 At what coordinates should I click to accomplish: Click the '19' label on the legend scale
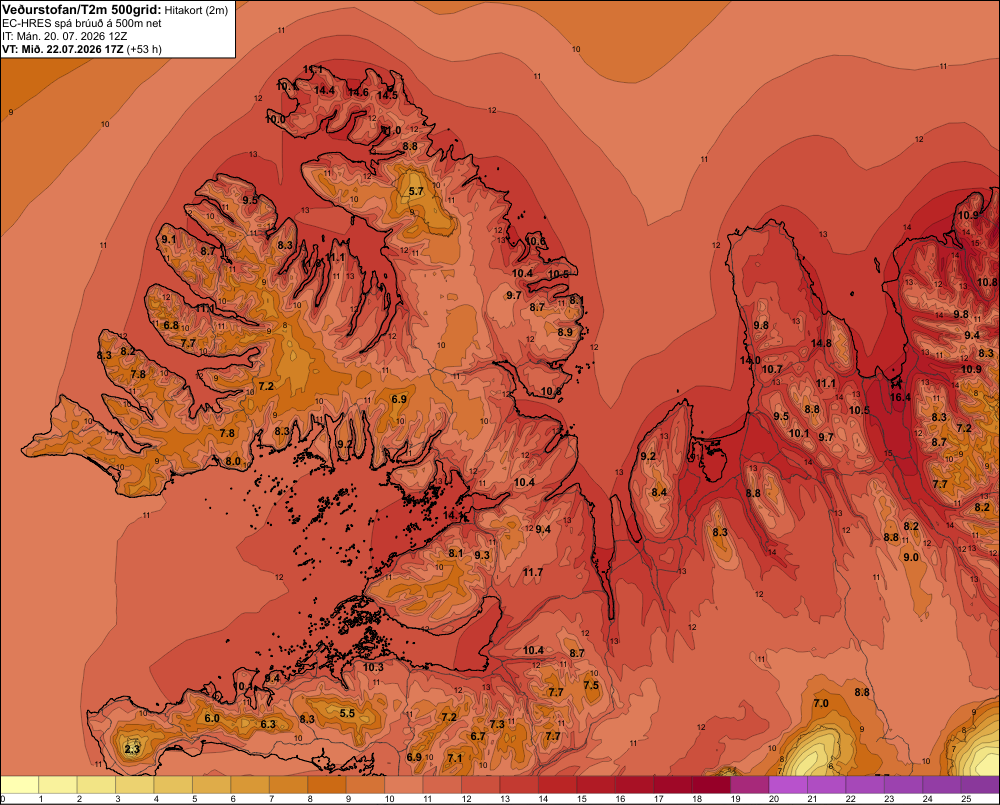(735, 799)
